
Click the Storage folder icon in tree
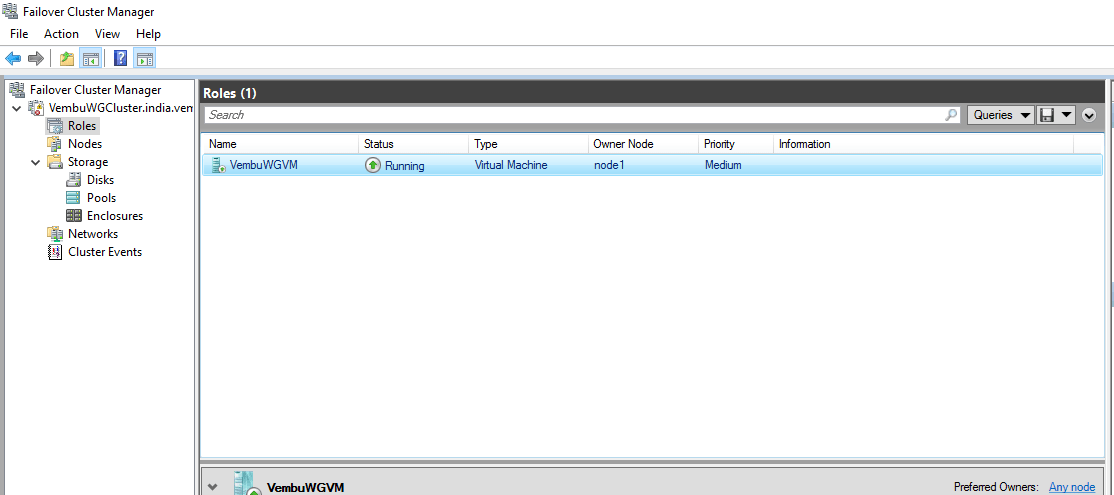[55, 162]
